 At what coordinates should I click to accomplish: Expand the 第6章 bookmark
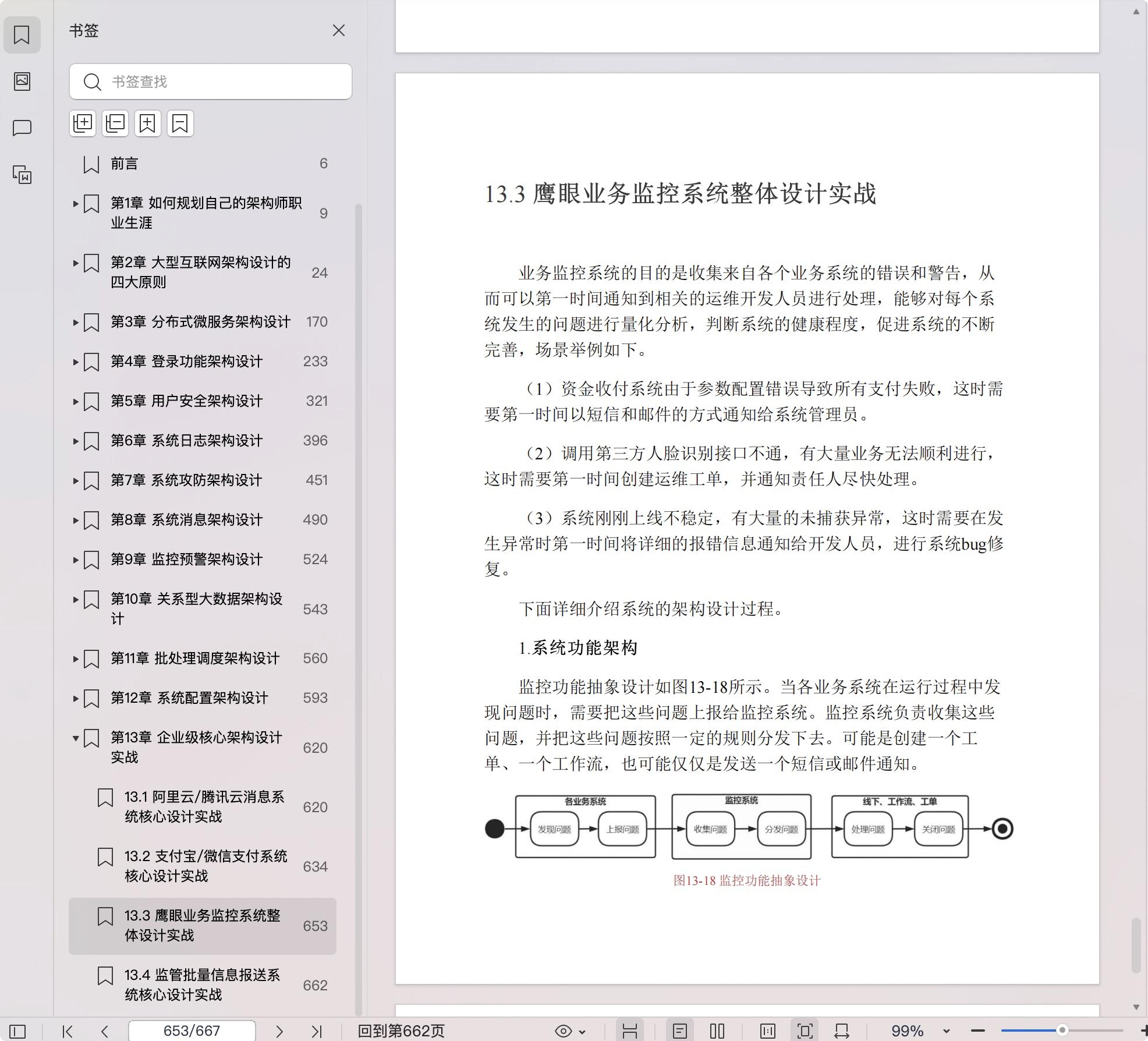pos(76,441)
